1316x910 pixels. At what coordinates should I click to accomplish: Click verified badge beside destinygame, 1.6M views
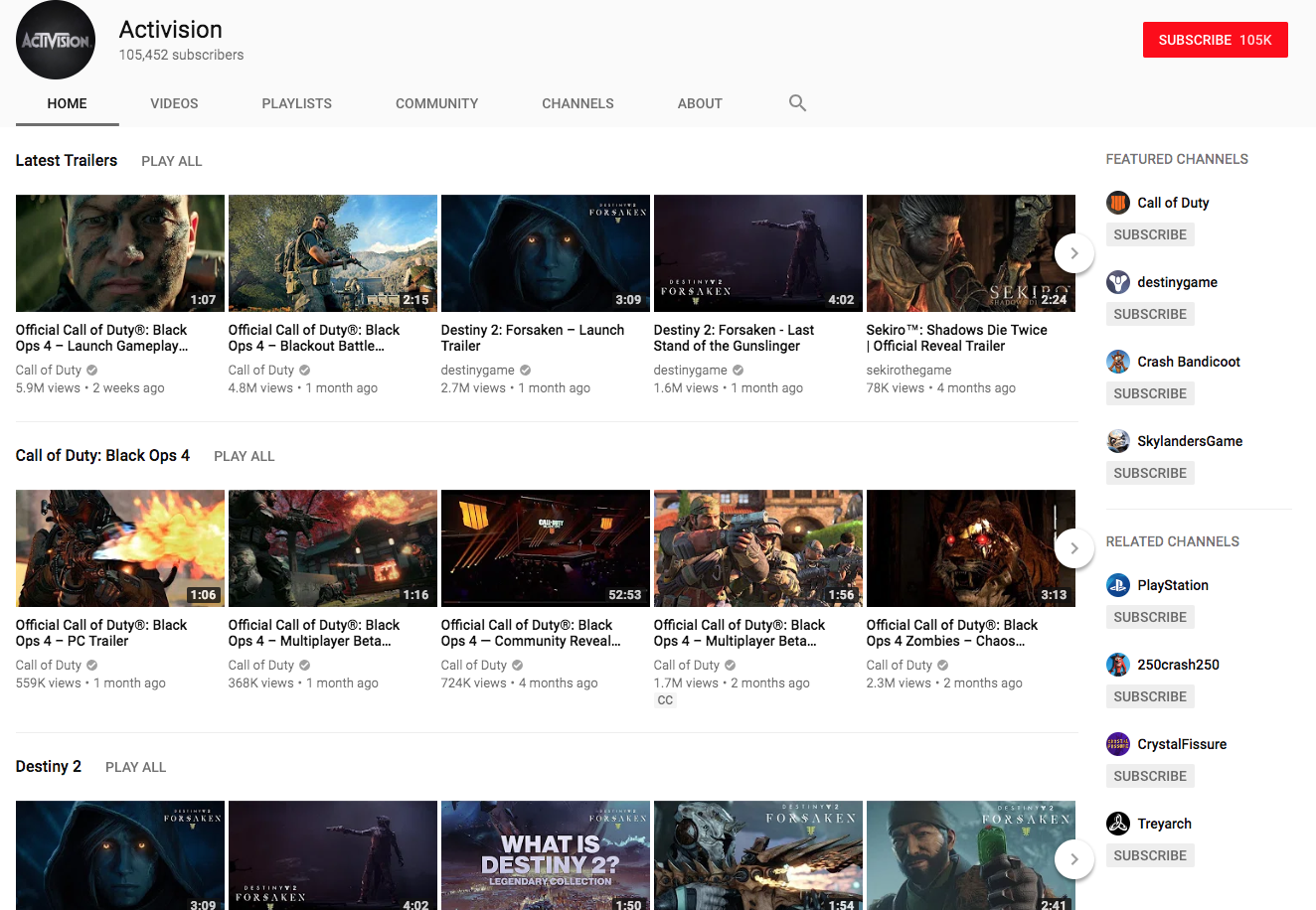coord(739,371)
